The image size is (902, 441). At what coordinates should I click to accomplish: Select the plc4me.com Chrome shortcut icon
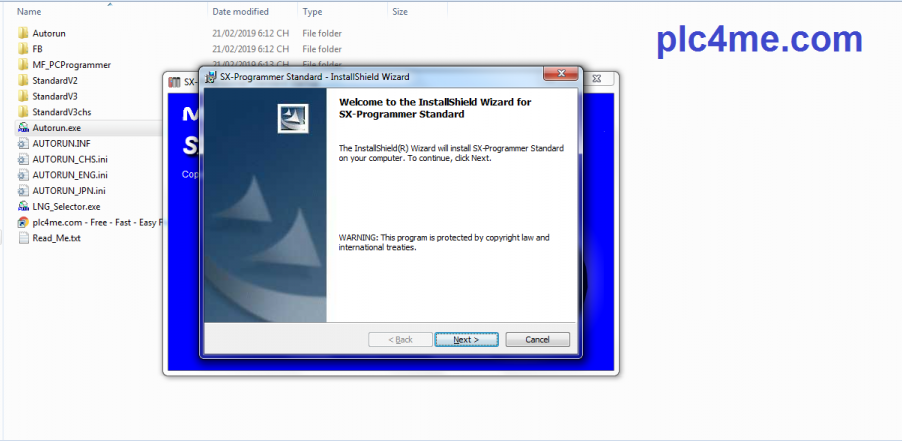[23, 223]
